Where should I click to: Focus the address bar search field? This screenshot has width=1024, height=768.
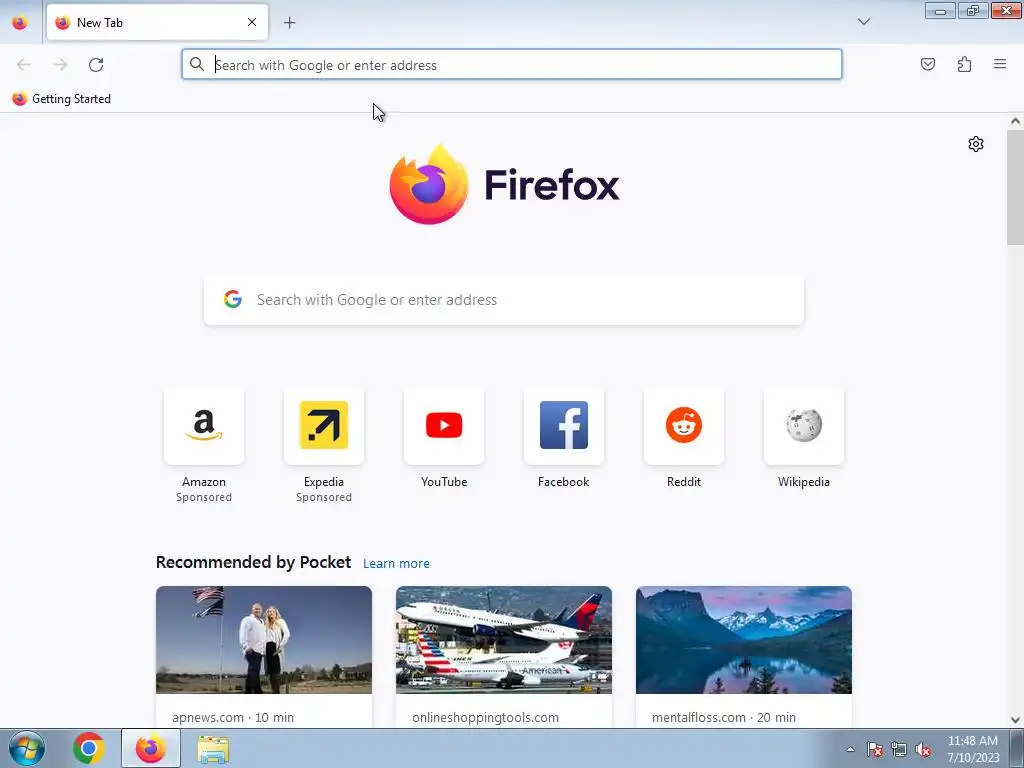tap(511, 65)
